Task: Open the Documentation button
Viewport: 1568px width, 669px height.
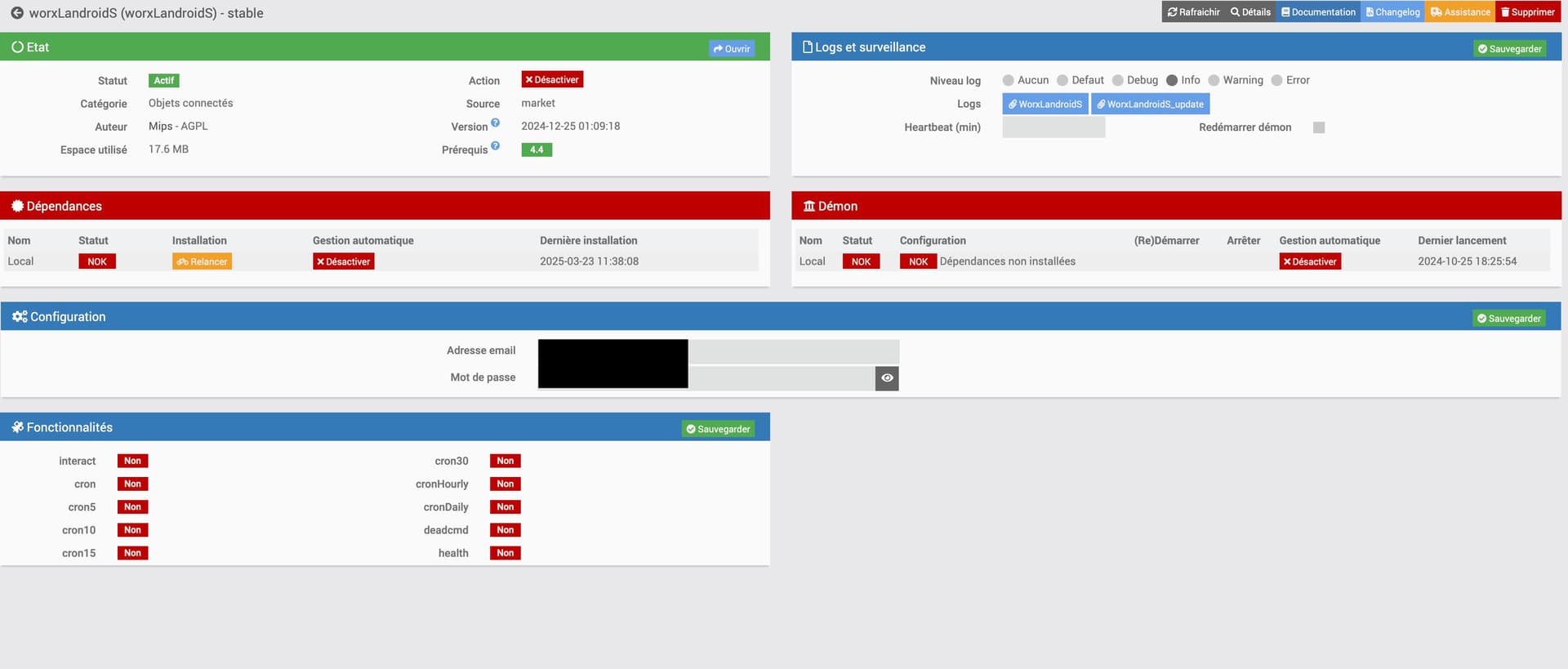Action: [1318, 12]
